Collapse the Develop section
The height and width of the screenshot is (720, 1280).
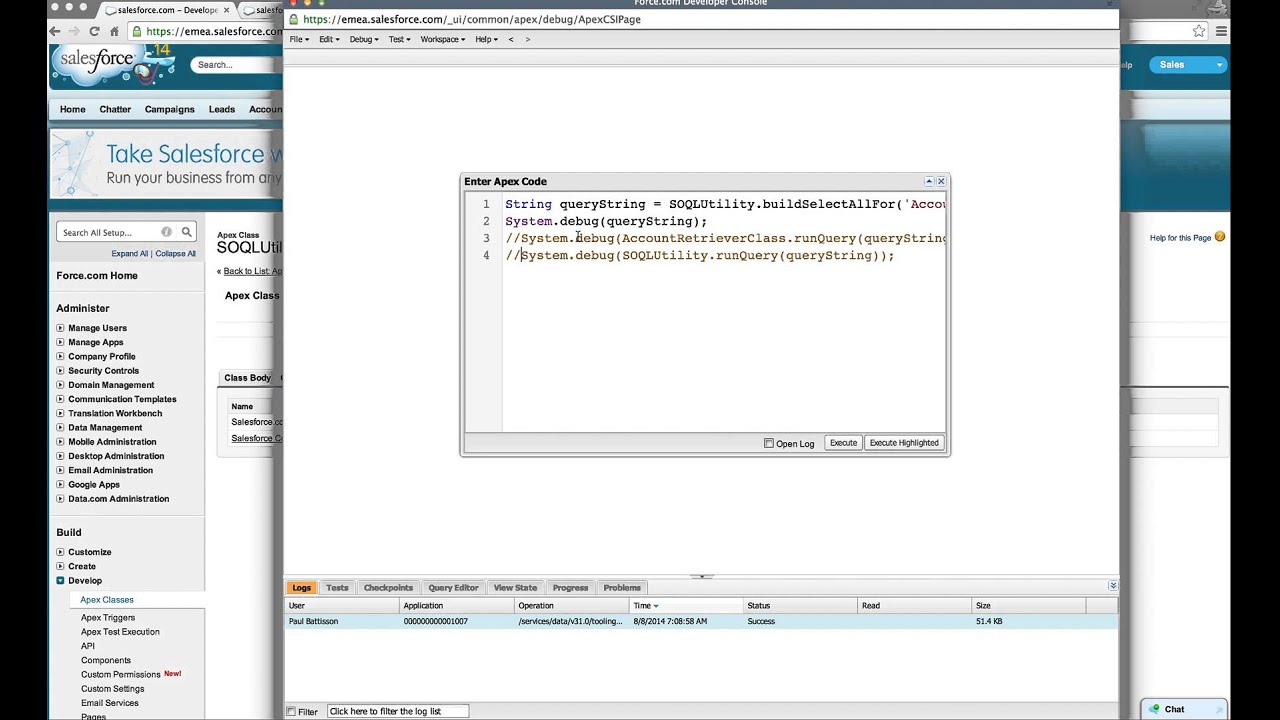(x=61, y=581)
